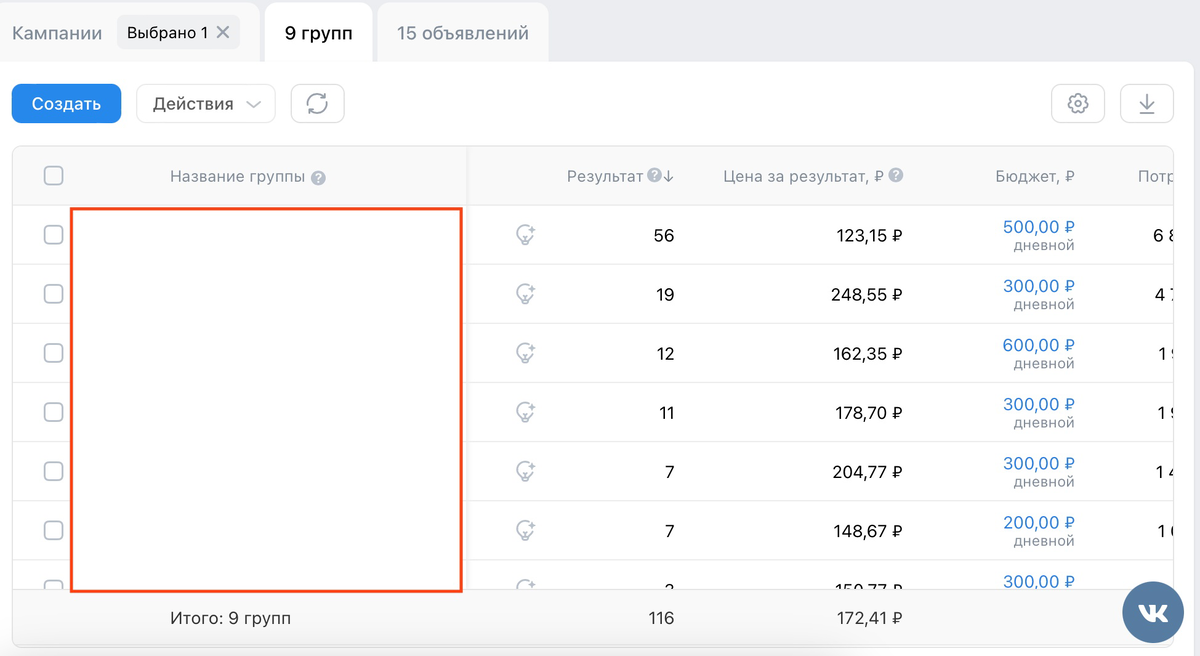Toggle the select-all groups checkbox
This screenshot has width=1200, height=656.
(x=54, y=176)
